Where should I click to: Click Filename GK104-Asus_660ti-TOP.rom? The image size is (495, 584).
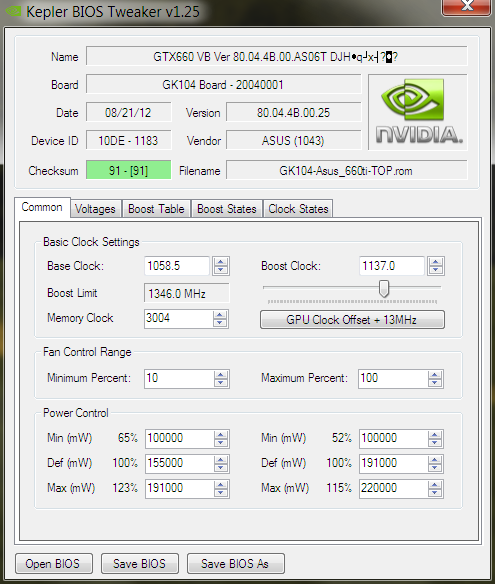(346, 170)
